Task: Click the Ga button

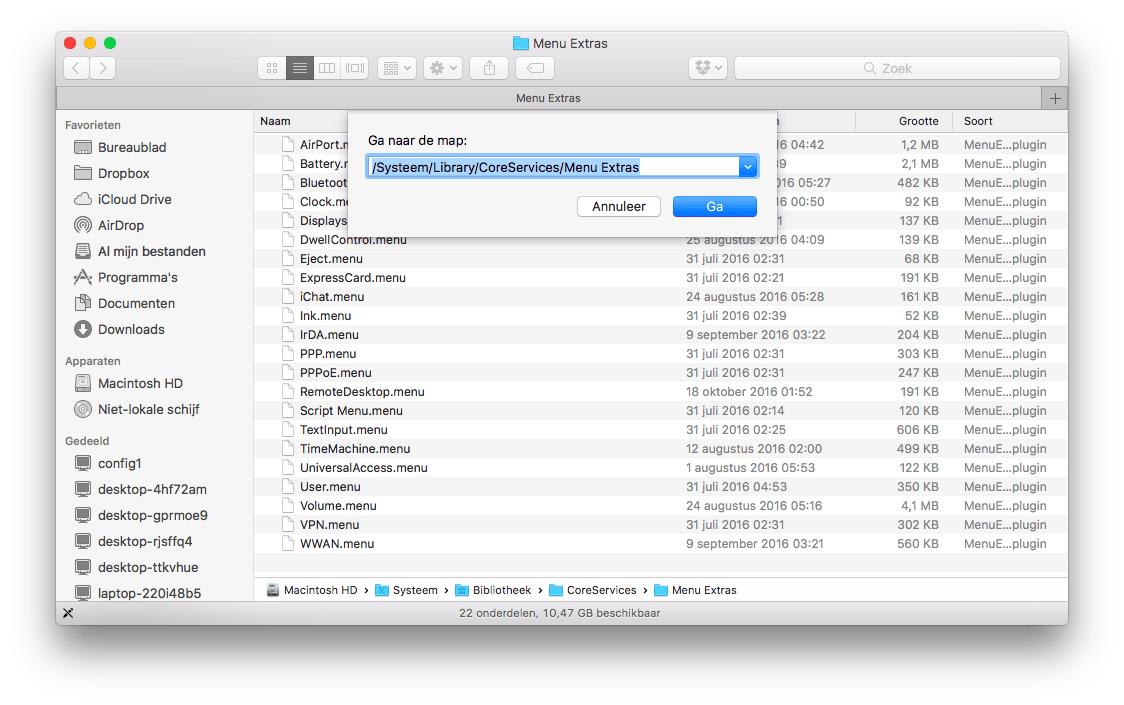Action: coord(715,207)
